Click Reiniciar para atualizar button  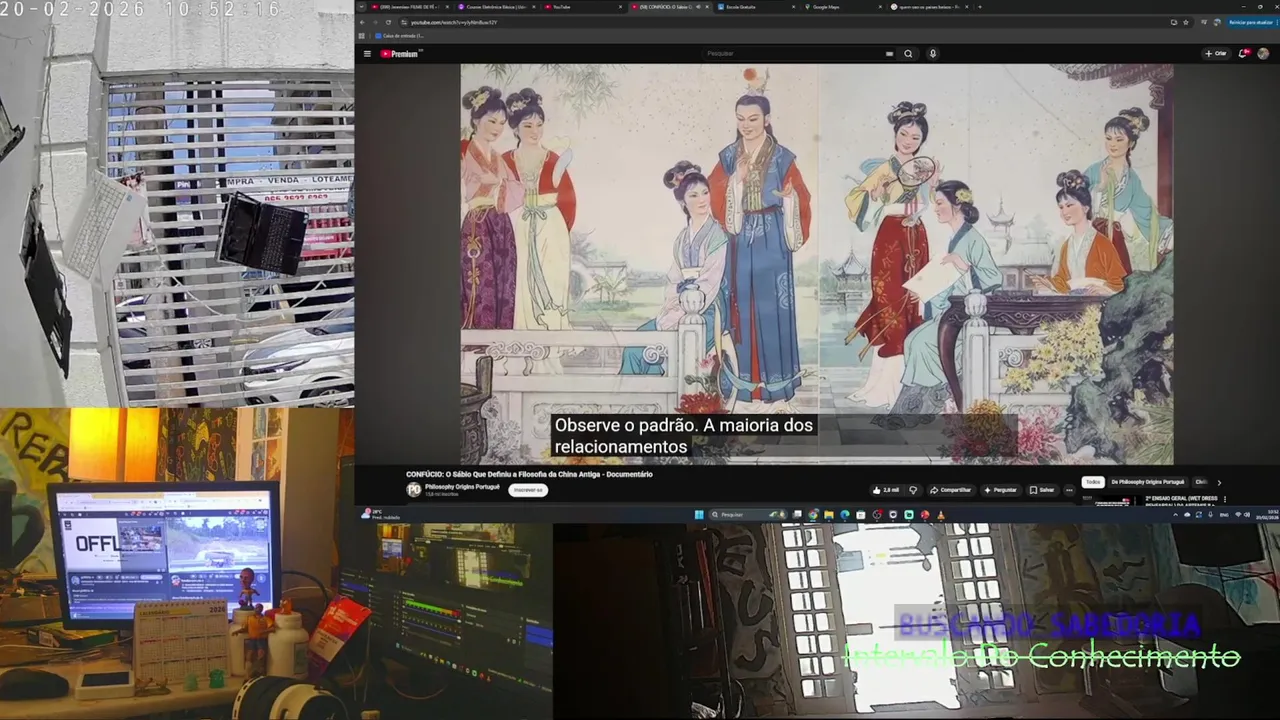coord(1251,22)
